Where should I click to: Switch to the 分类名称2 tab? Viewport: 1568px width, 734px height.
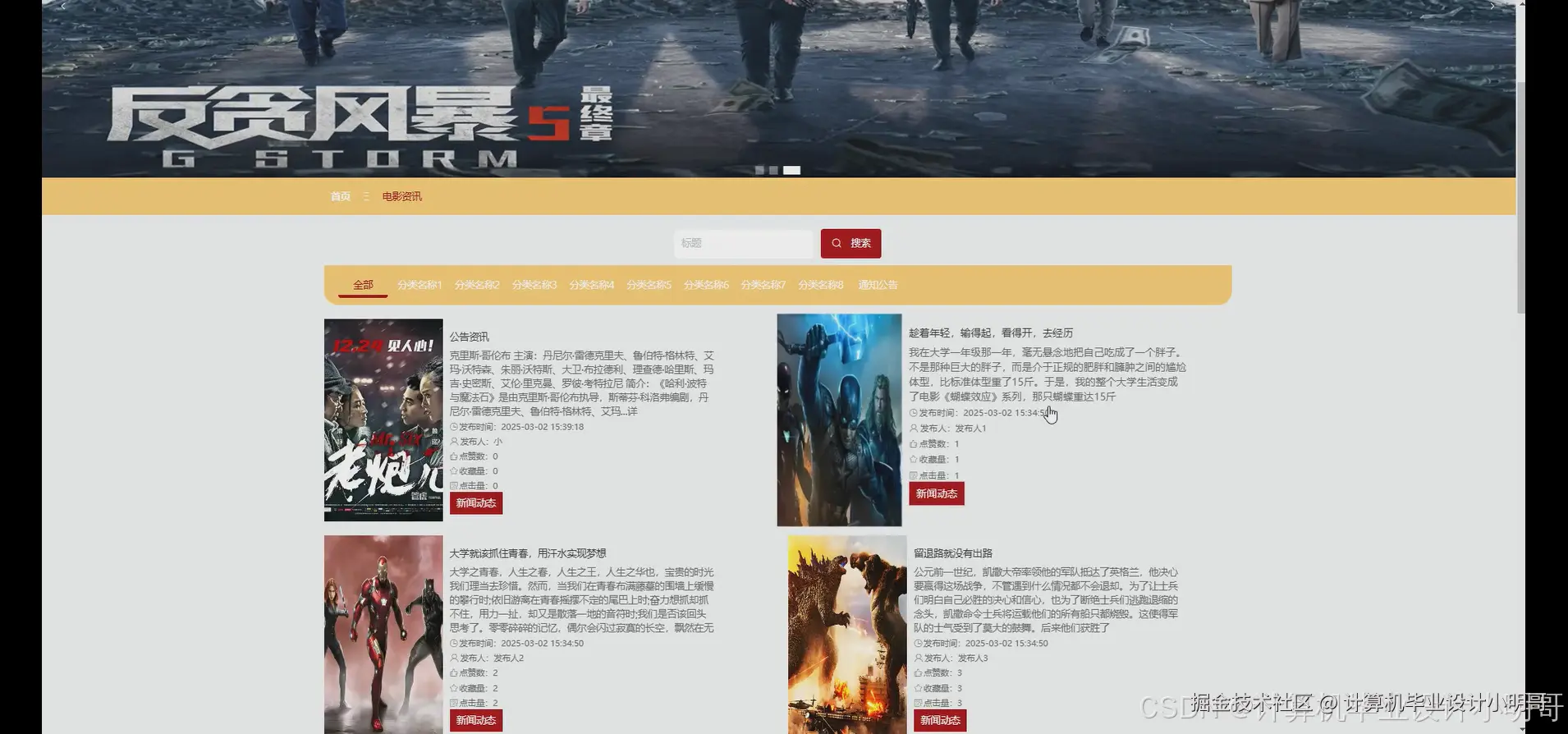pyautogui.click(x=477, y=285)
